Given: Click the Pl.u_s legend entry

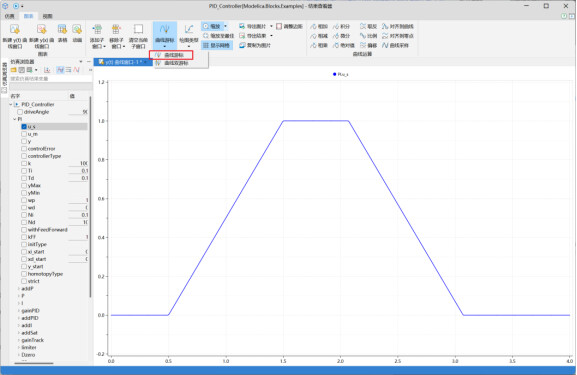Looking at the screenshot, I should (340, 74).
